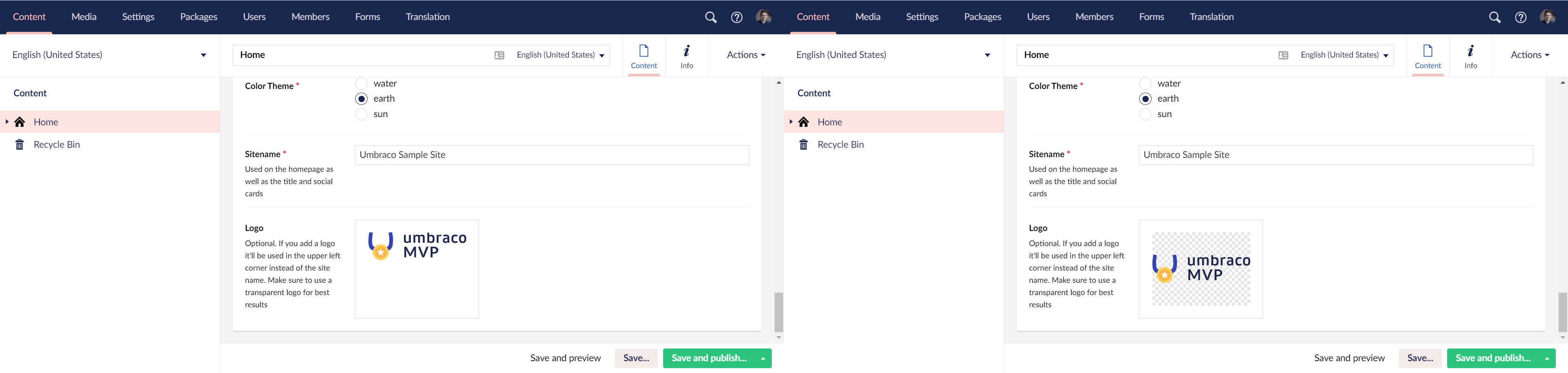Click Save and preview in left panel

(566, 358)
